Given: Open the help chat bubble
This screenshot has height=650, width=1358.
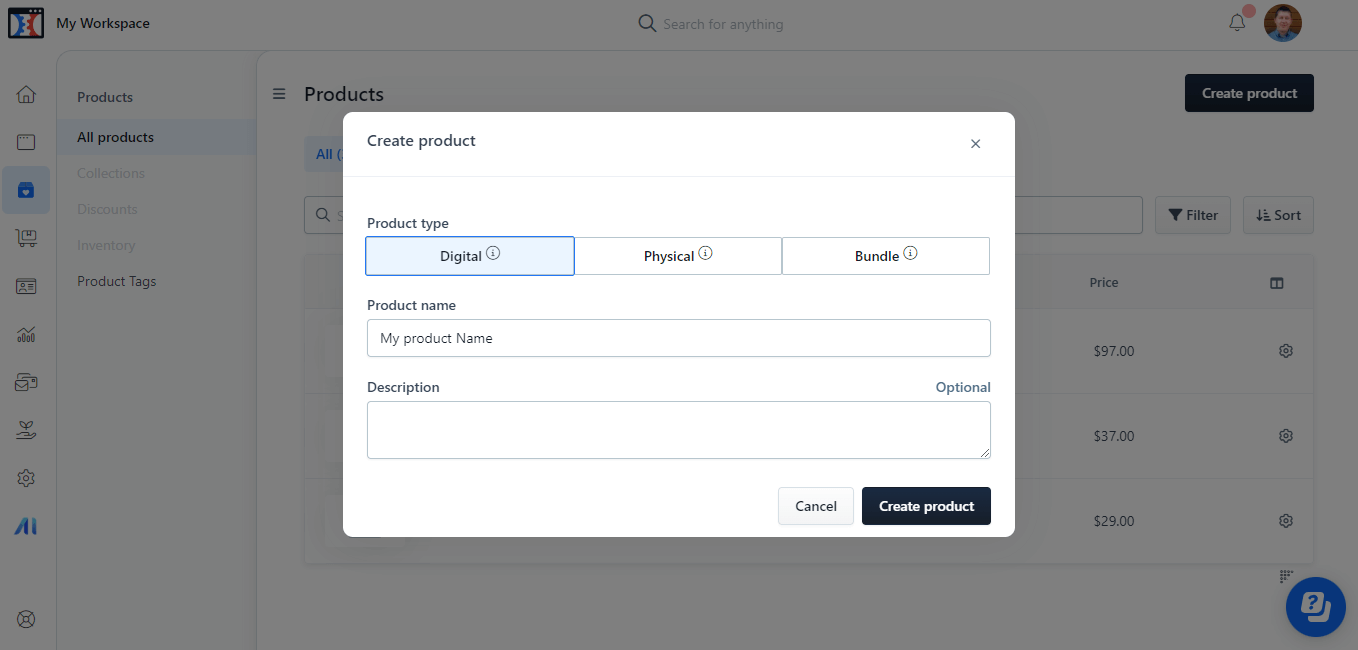Looking at the screenshot, I should click(x=1315, y=606).
